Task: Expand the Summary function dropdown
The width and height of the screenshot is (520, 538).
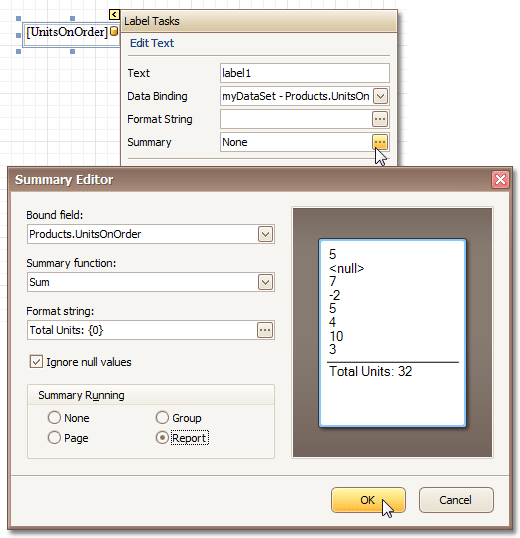Action: coord(265,282)
